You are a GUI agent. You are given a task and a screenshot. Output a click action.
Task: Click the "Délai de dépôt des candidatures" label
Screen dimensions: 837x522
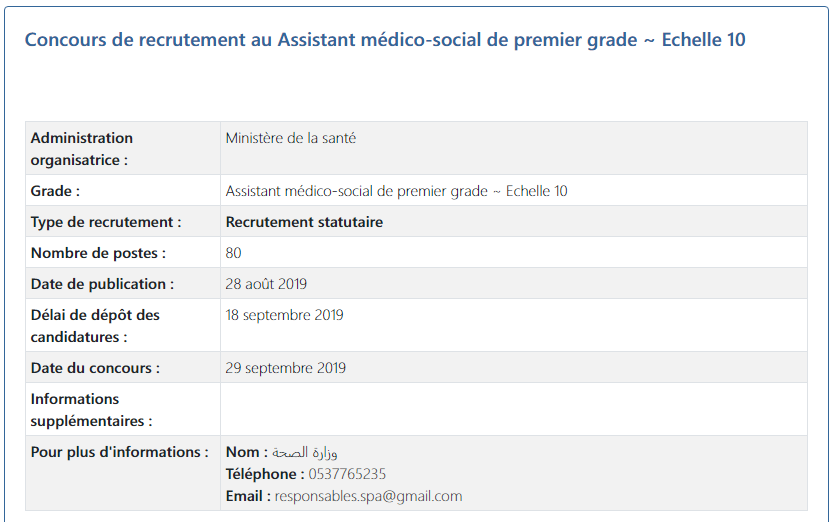[x=95, y=326]
